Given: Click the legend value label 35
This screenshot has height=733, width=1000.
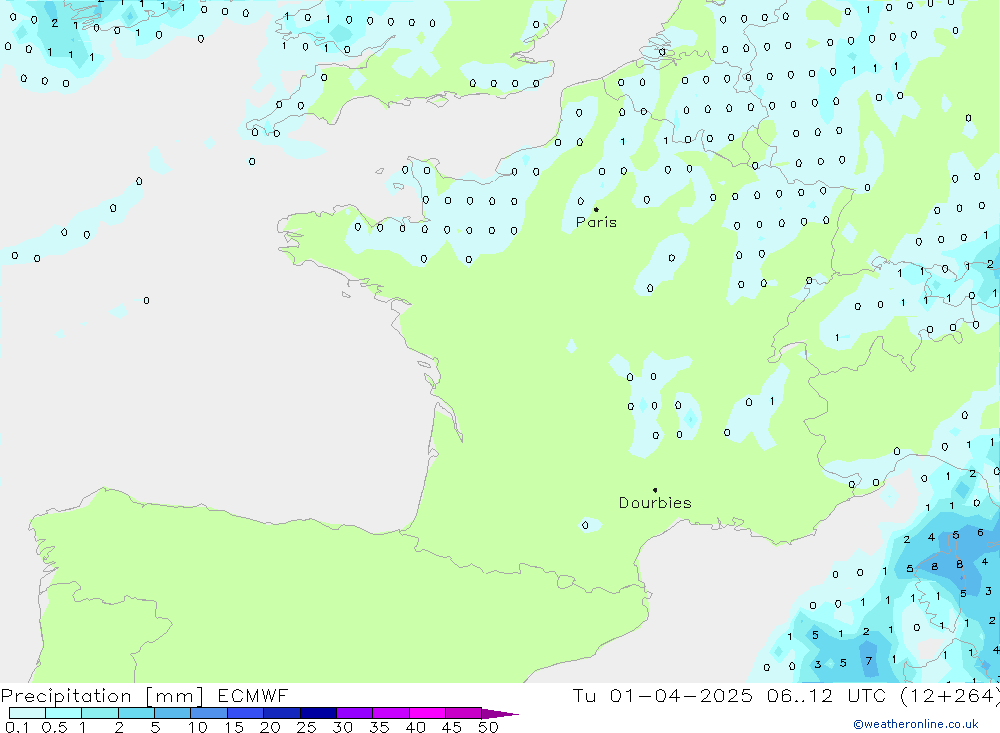Looking at the screenshot, I should [379, 727].
